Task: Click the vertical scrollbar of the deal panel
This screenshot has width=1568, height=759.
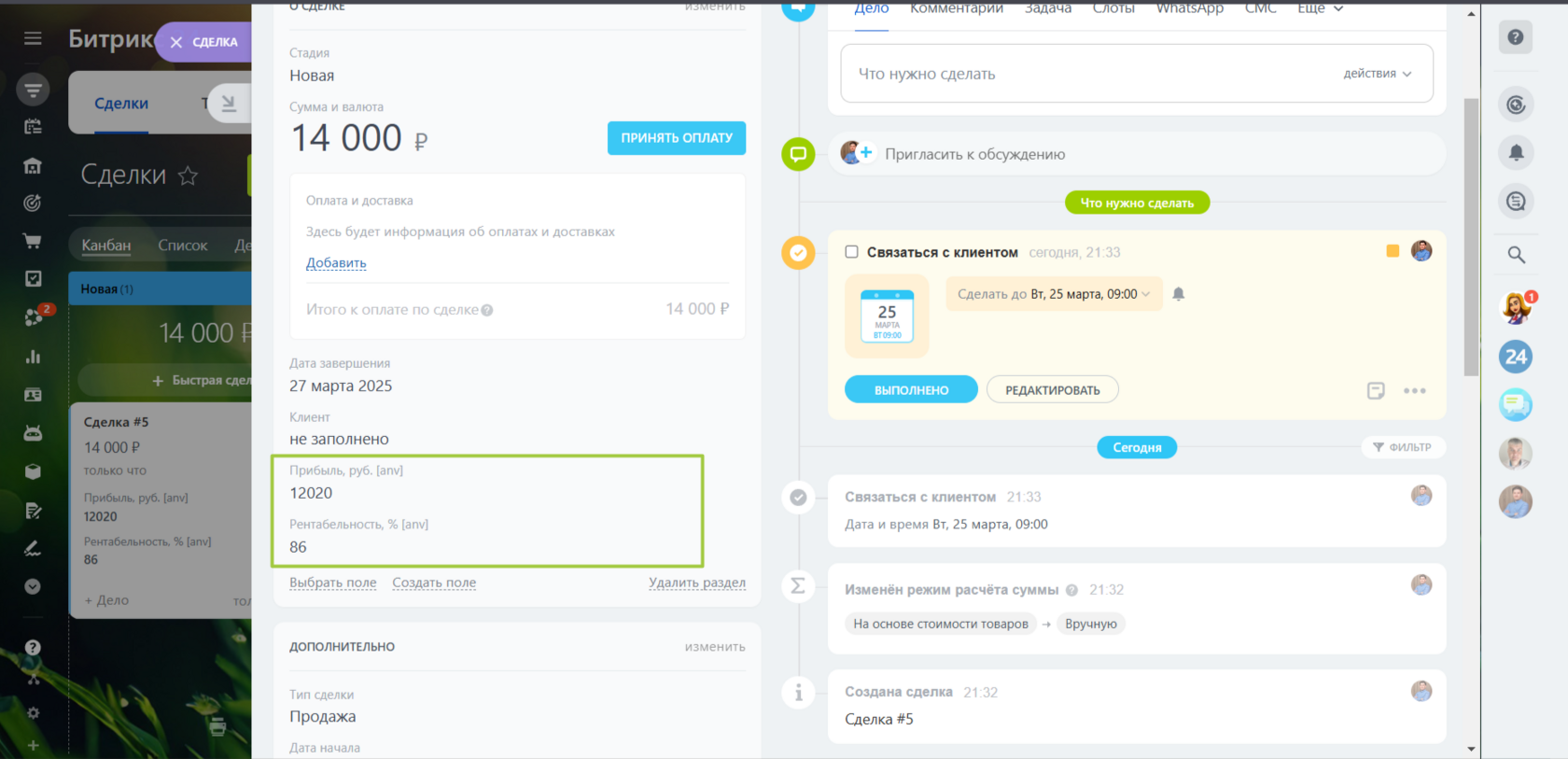Action: point(1471,236)
